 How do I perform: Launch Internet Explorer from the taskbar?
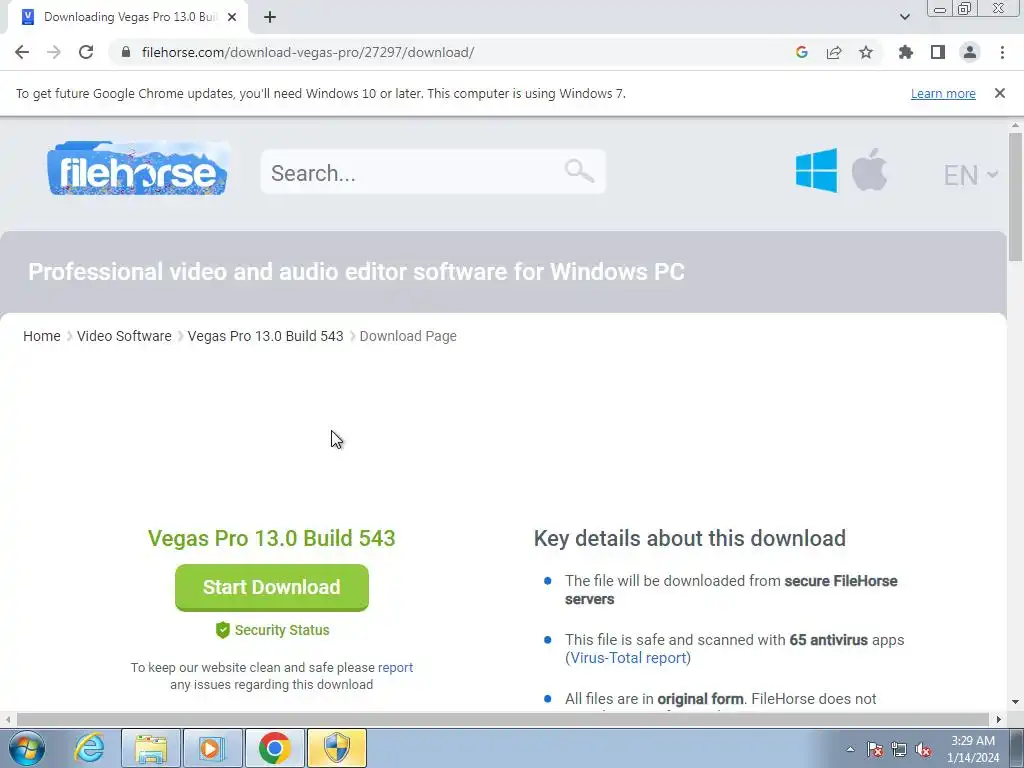coord(89,748)
